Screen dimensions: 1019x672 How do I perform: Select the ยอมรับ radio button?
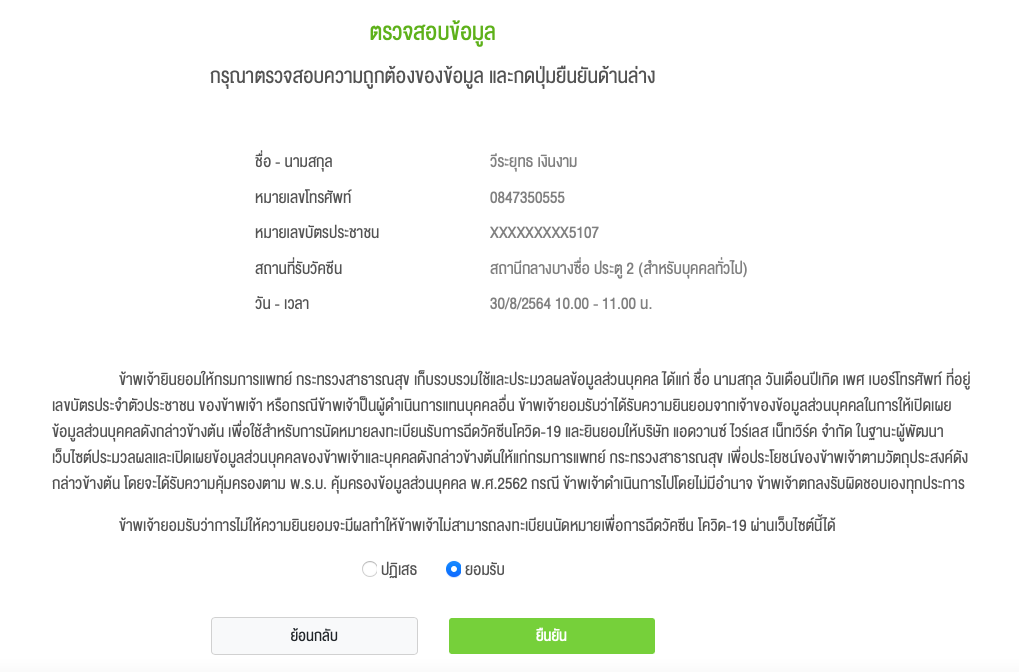pyautogui.click(x=454, y=569)
